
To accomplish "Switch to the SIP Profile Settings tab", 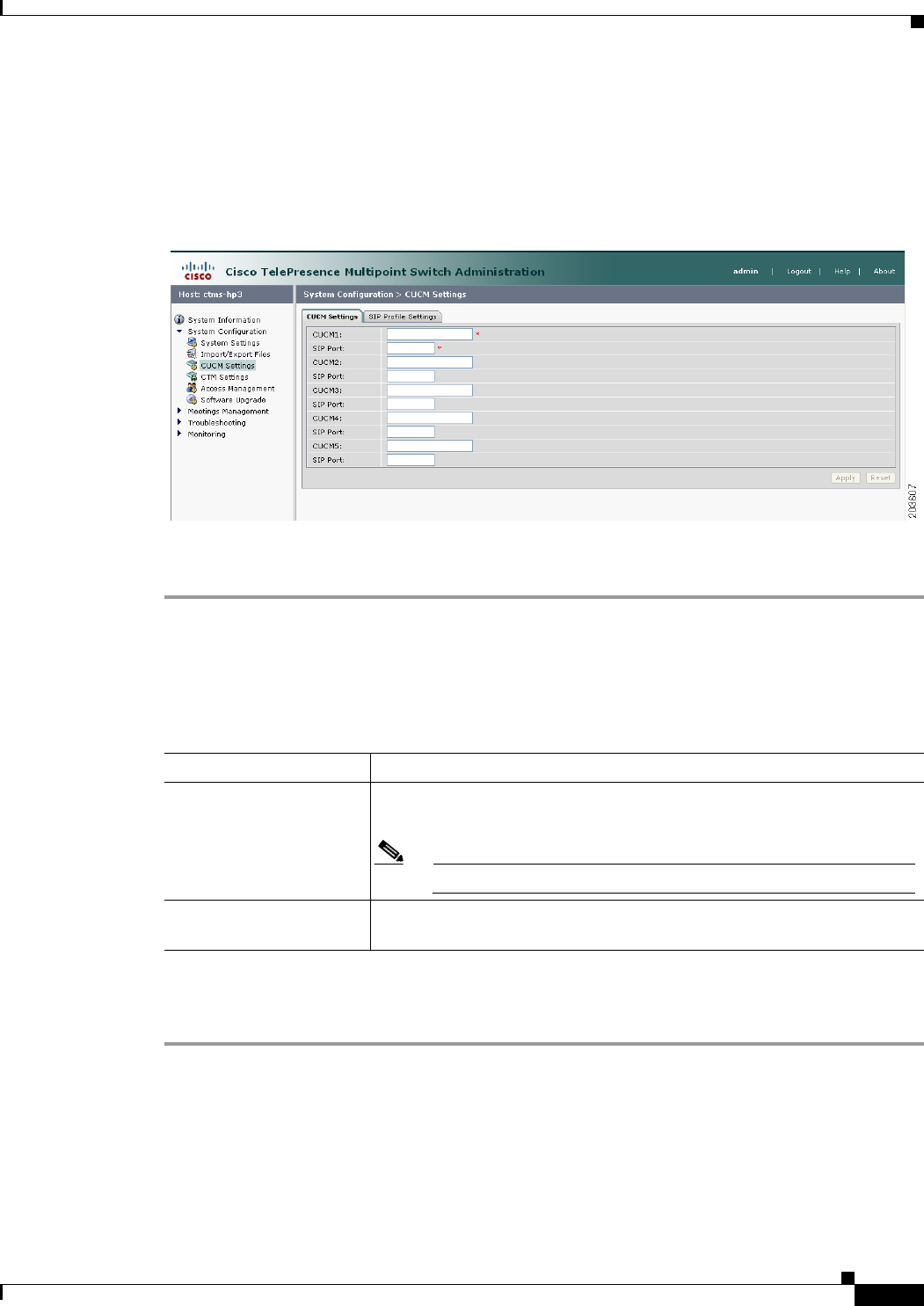I will tap(402, 317).
